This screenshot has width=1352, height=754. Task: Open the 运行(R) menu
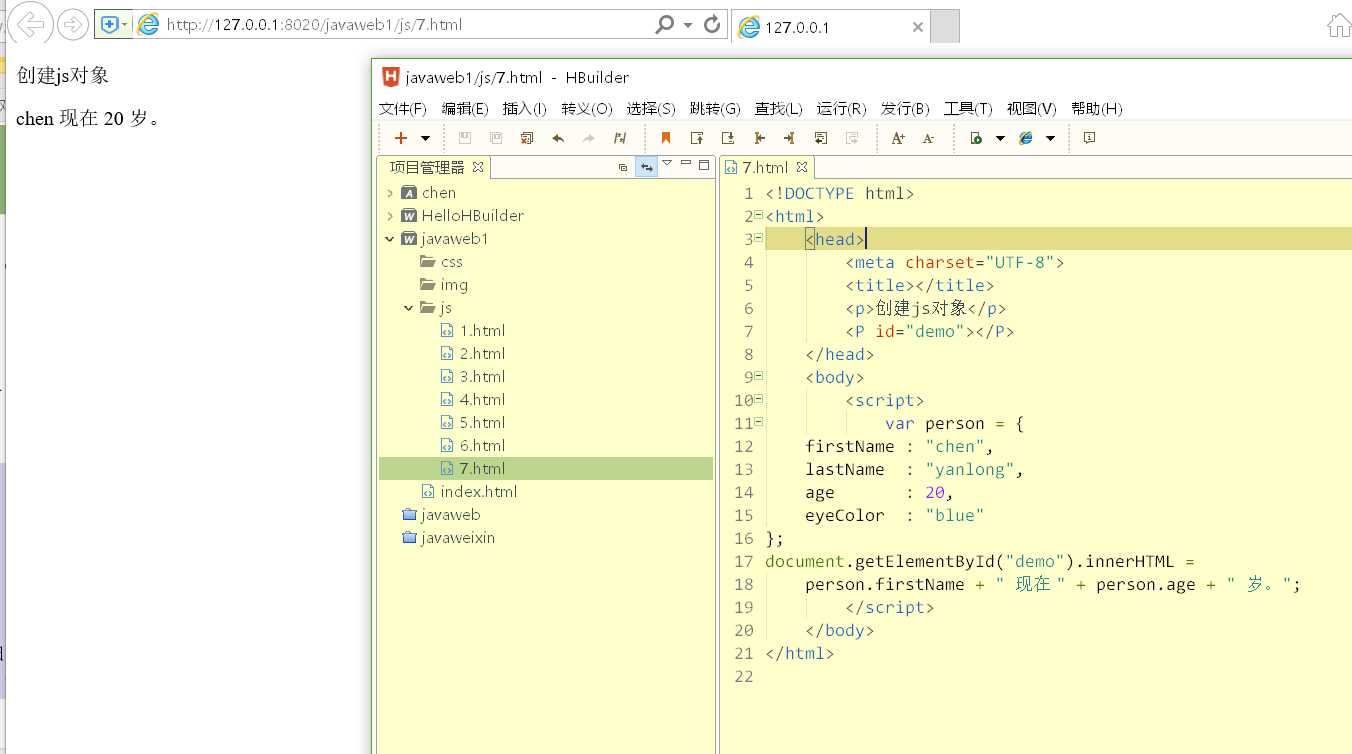pyautogui.click(x=842, y=108)
